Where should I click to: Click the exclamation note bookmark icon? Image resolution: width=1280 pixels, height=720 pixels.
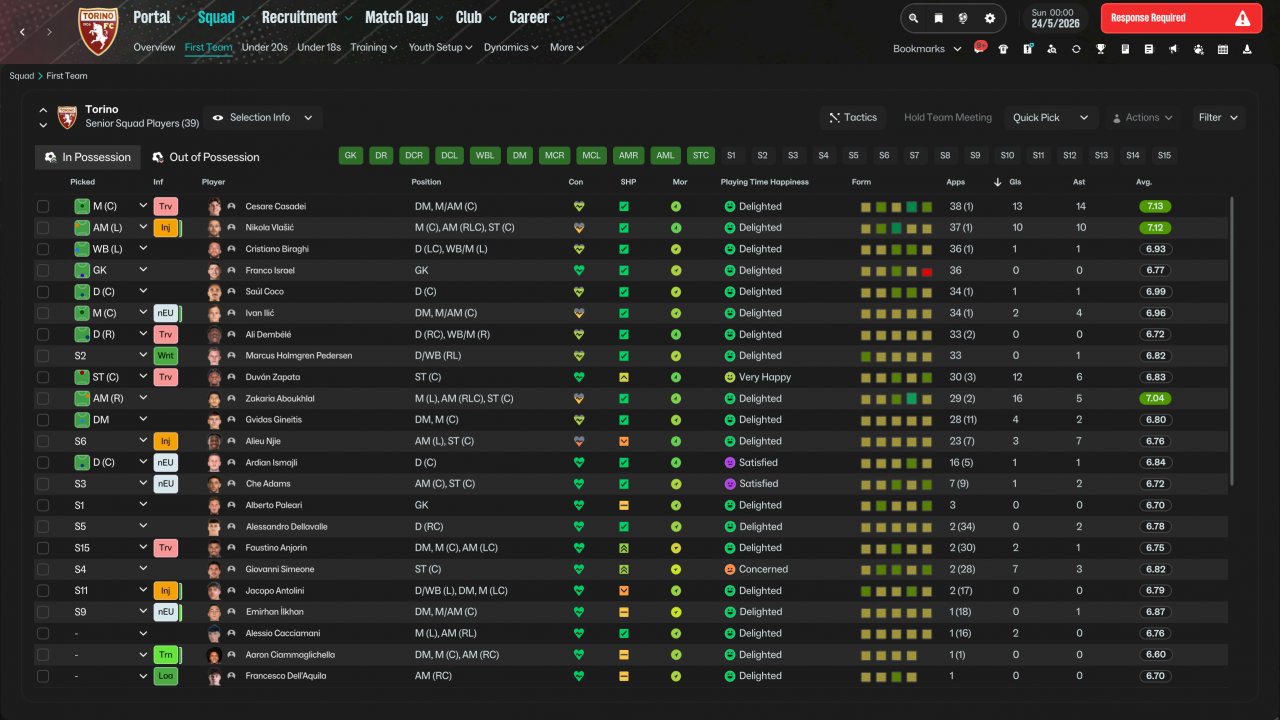pyautogui.click(x=1028, y=49)
